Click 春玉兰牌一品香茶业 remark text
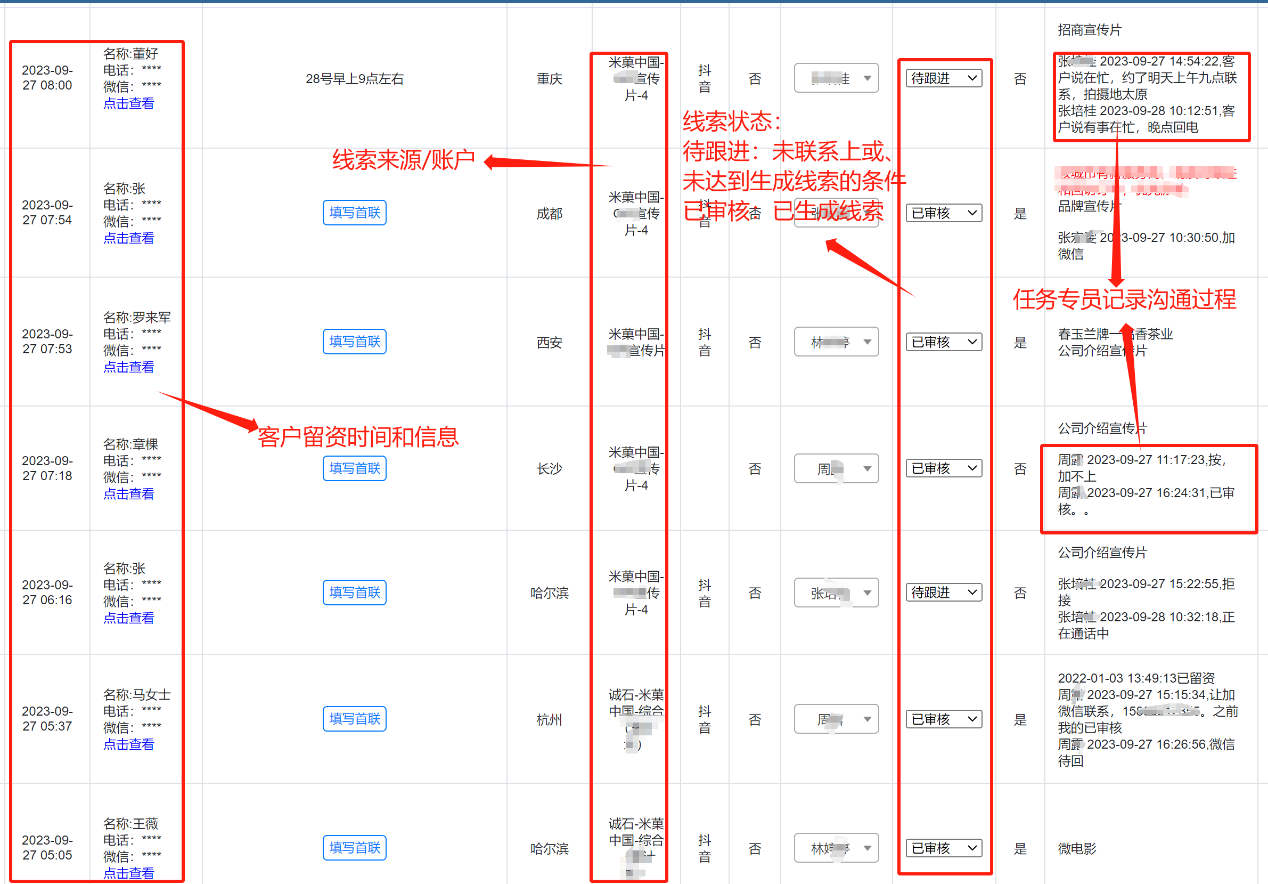Viewport: 1268px width, 884px height. (1115, 334)
